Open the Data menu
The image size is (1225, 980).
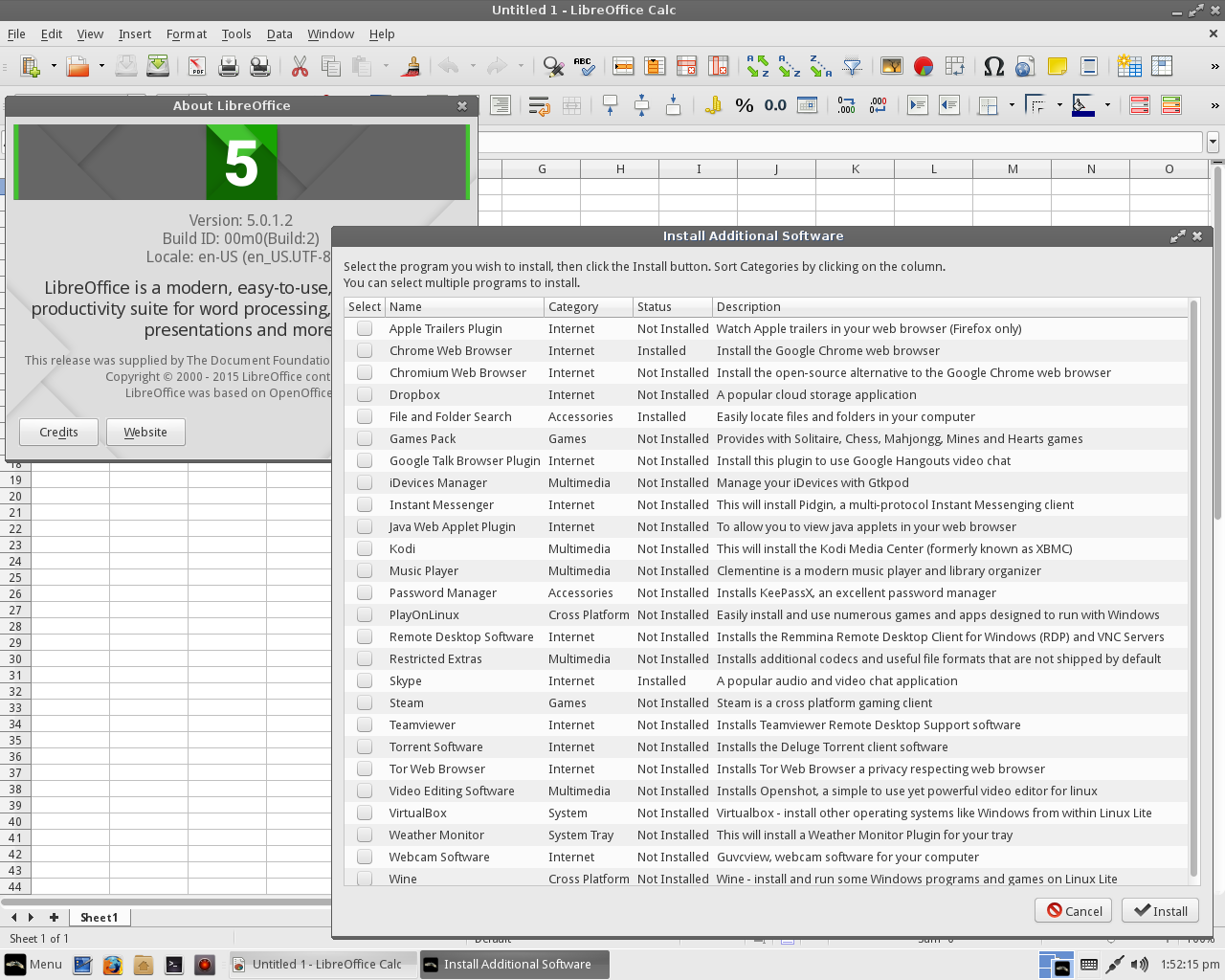tap(279, 33)
